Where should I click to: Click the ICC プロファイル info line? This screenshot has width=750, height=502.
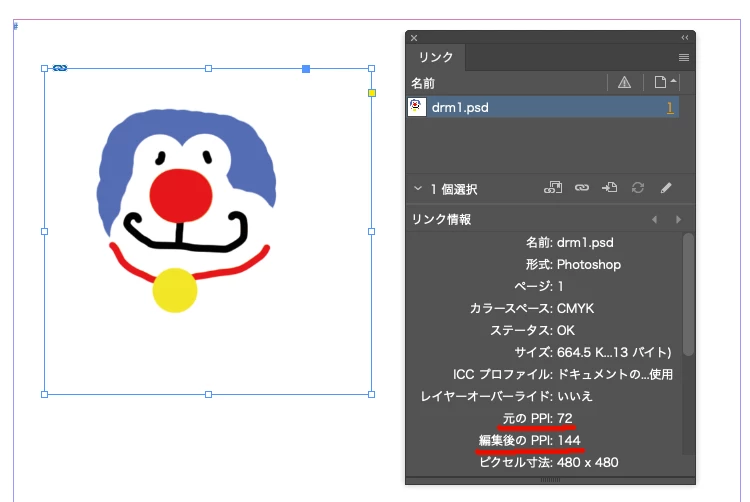click(562, 374)
